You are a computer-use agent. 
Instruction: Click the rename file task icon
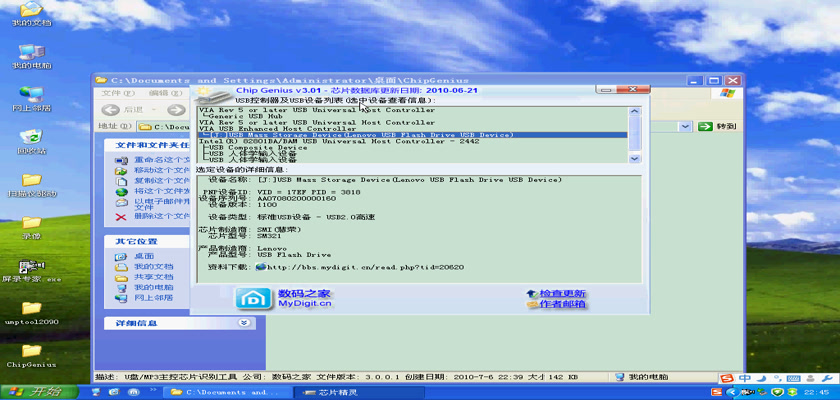click(x=122, y=160)
